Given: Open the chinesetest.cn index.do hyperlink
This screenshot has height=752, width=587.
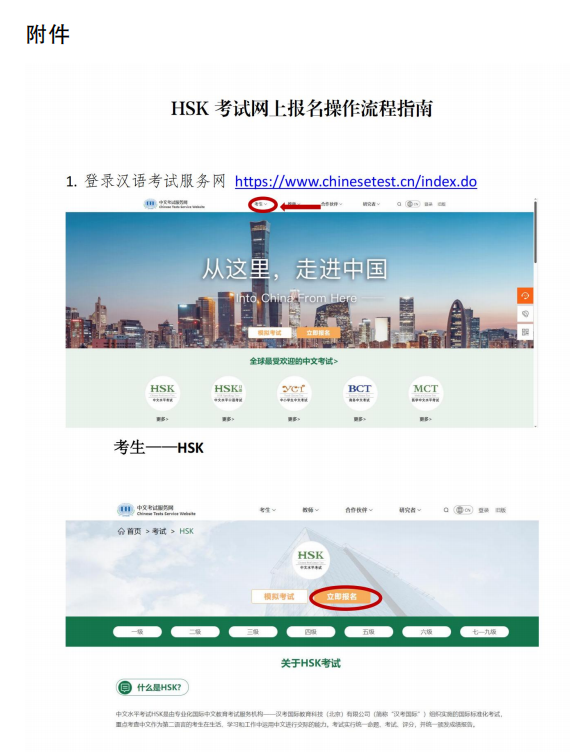Looking at the screenshot, I should click(355, 181).
